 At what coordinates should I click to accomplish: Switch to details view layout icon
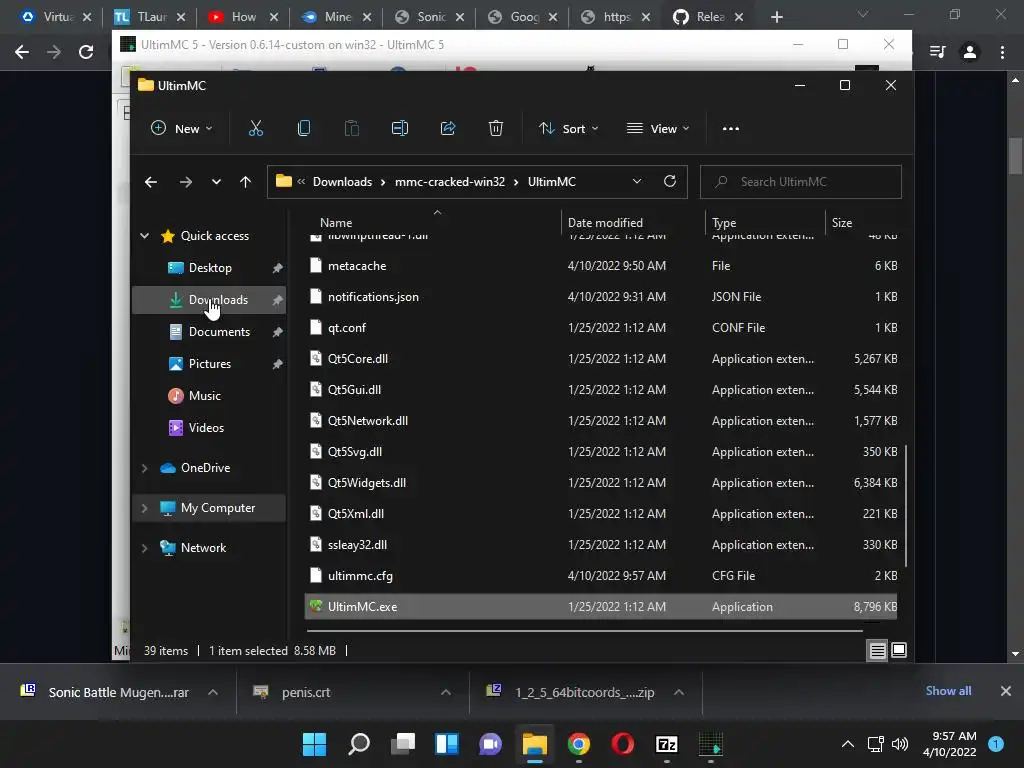click(877, 650)
